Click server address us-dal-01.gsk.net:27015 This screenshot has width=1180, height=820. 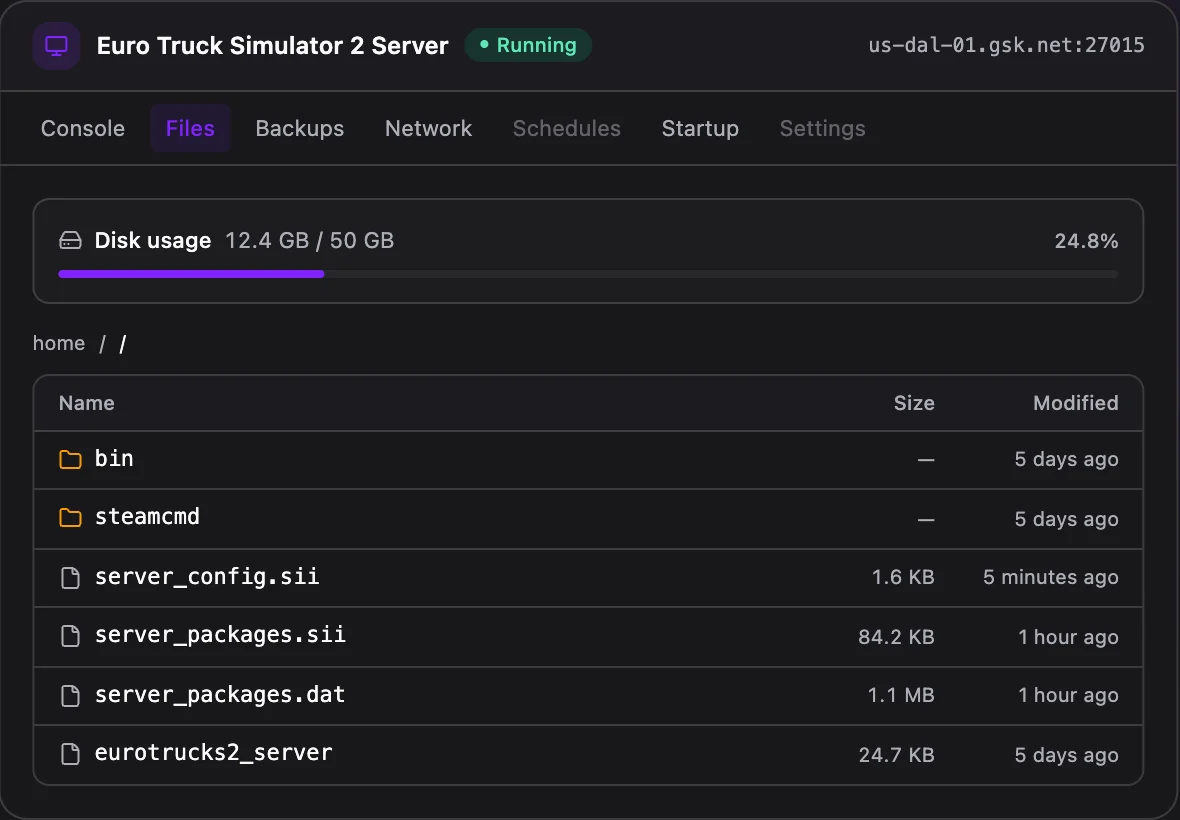1006,45
